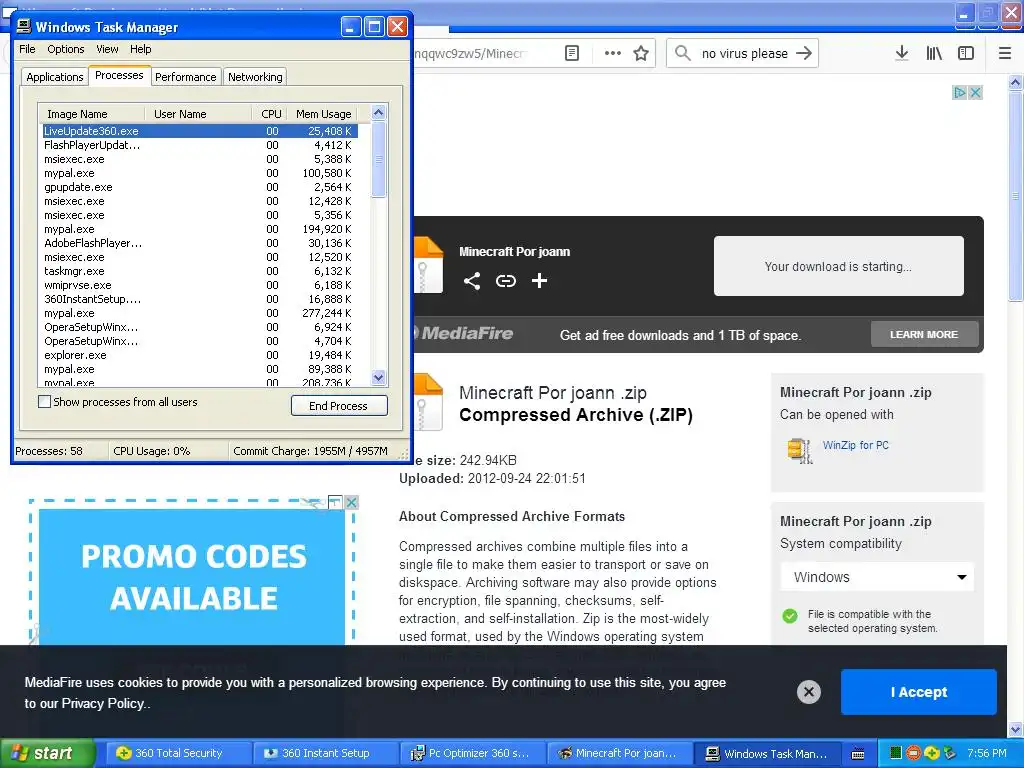The height and width of the screenshot is (768, 1024).
Task: Switch to 360 Instant Setup taskbar item
Action: point(325,754)
